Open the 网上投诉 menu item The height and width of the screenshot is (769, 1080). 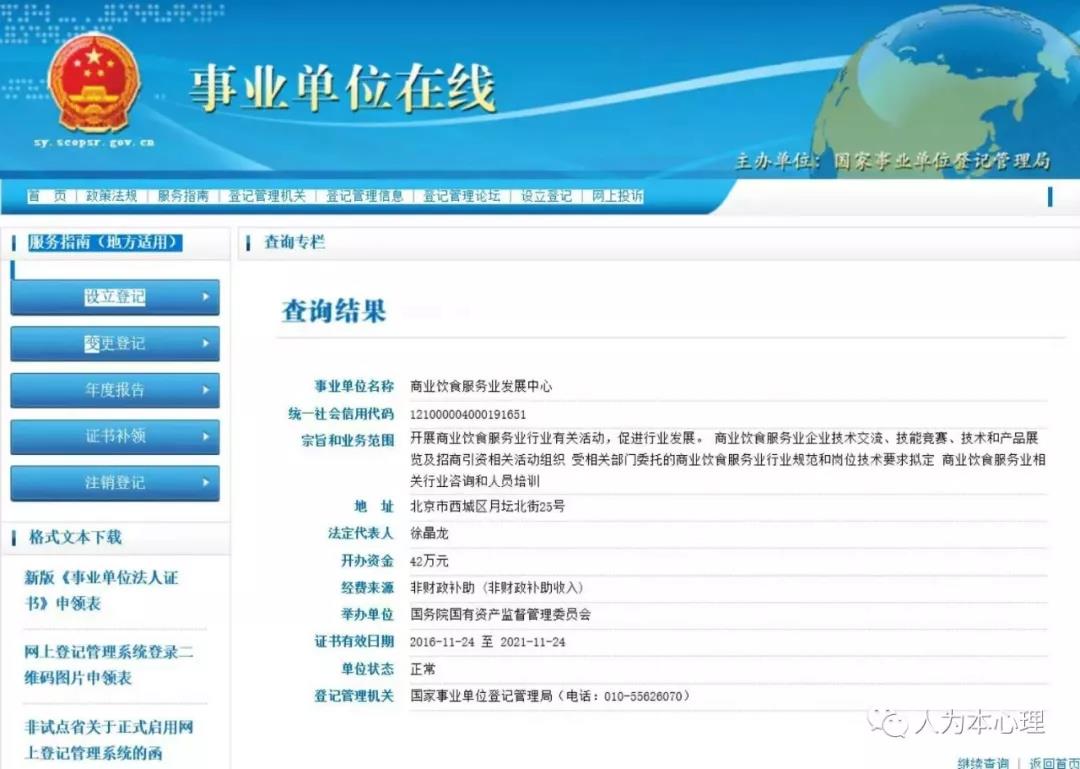pos(617,196)
